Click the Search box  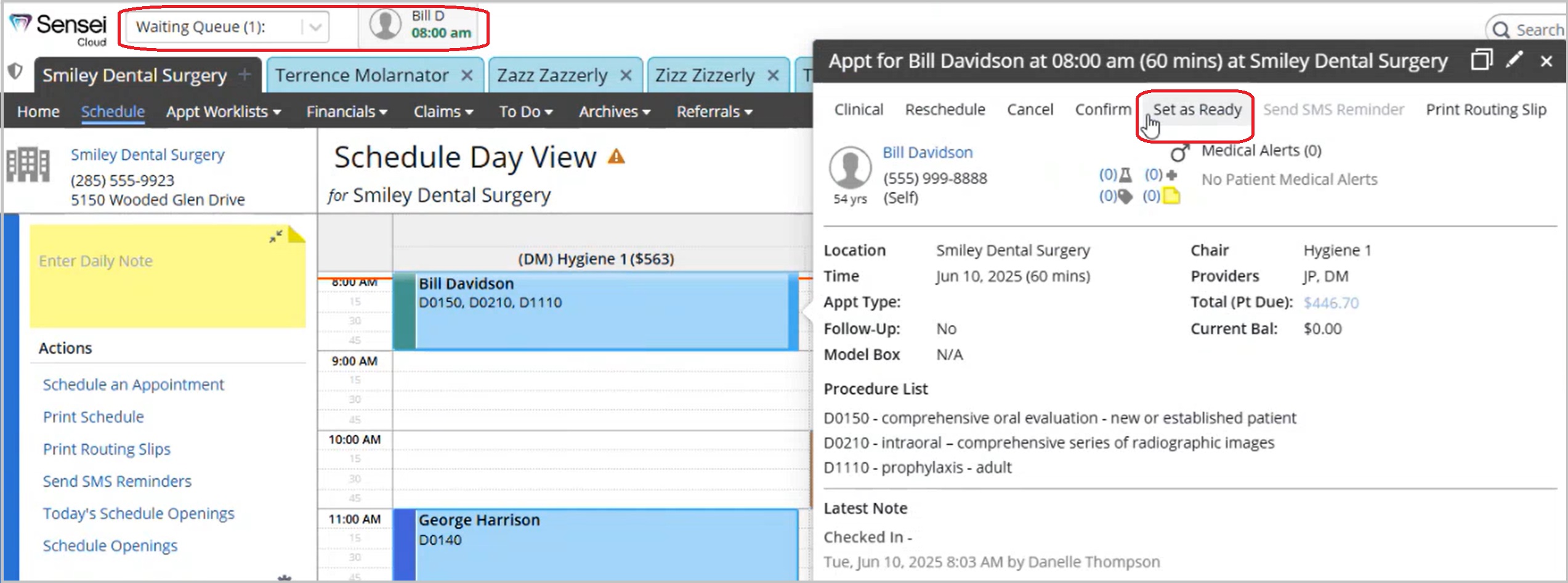1526,30
